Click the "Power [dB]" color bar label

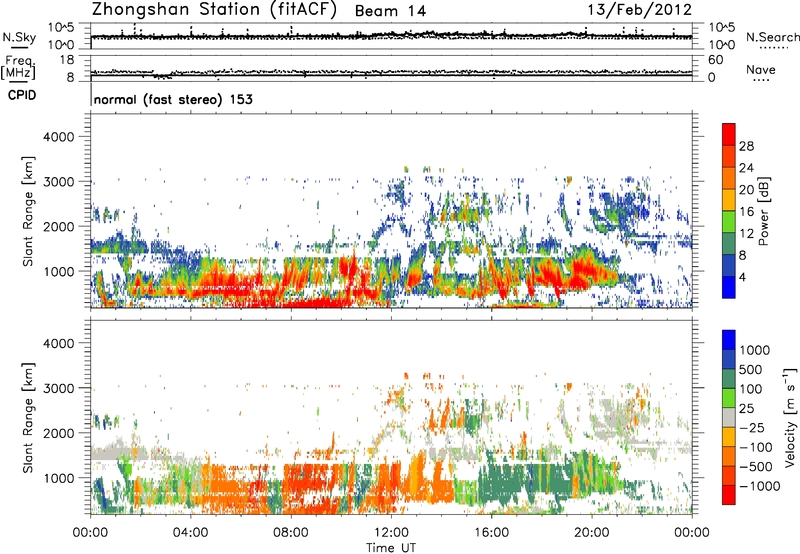point(763,211)
